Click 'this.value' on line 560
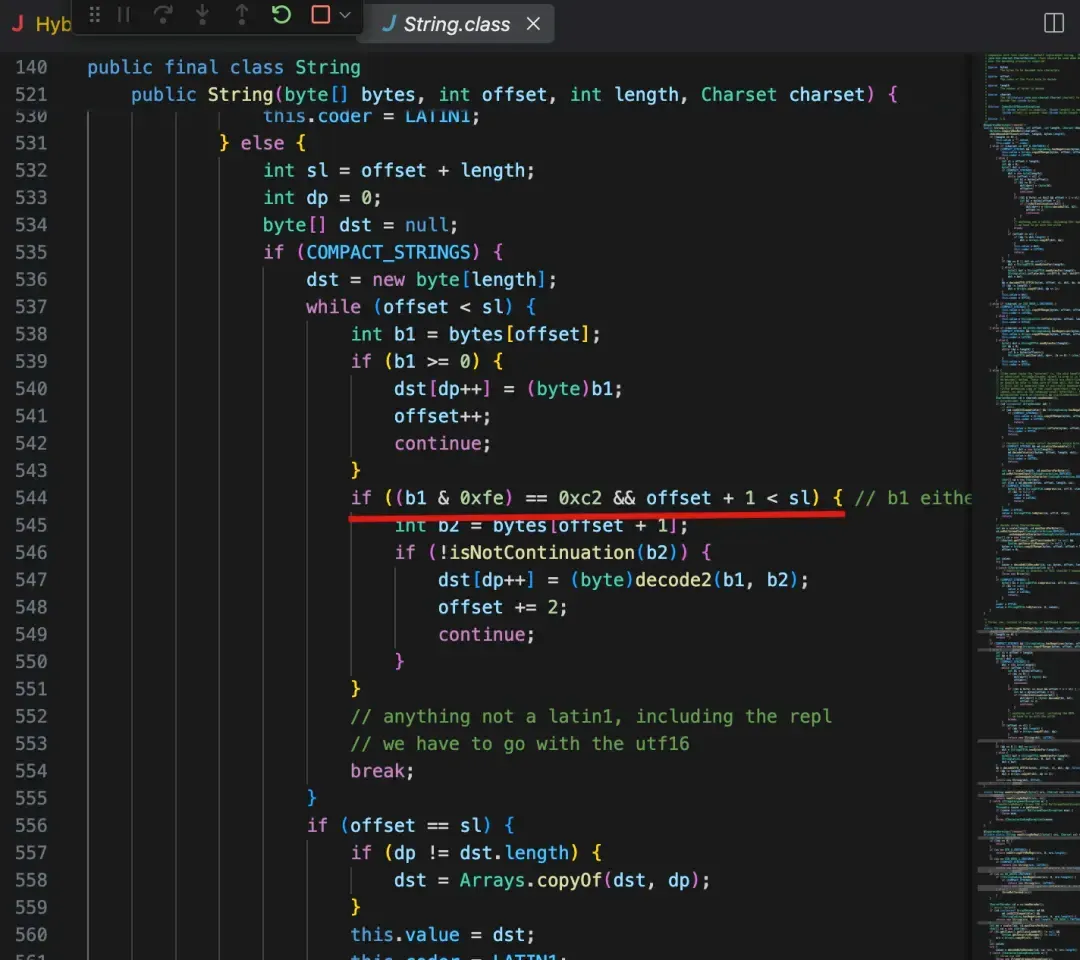1080x960 pixels. point(404,935)
